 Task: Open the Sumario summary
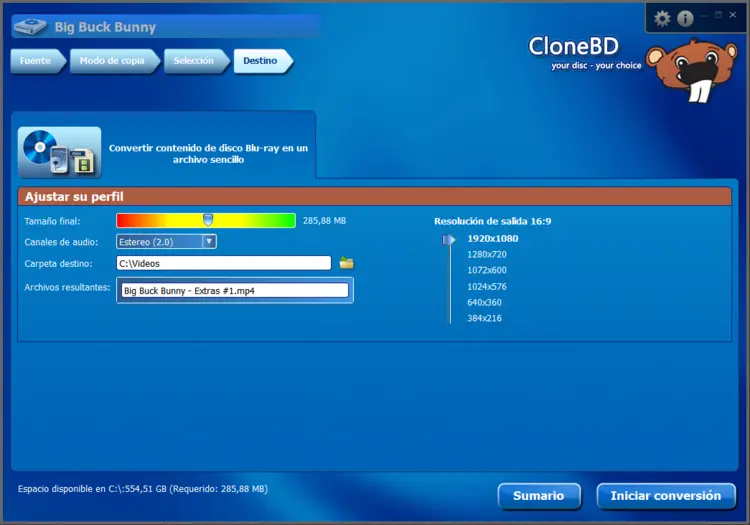pos(539,496)
